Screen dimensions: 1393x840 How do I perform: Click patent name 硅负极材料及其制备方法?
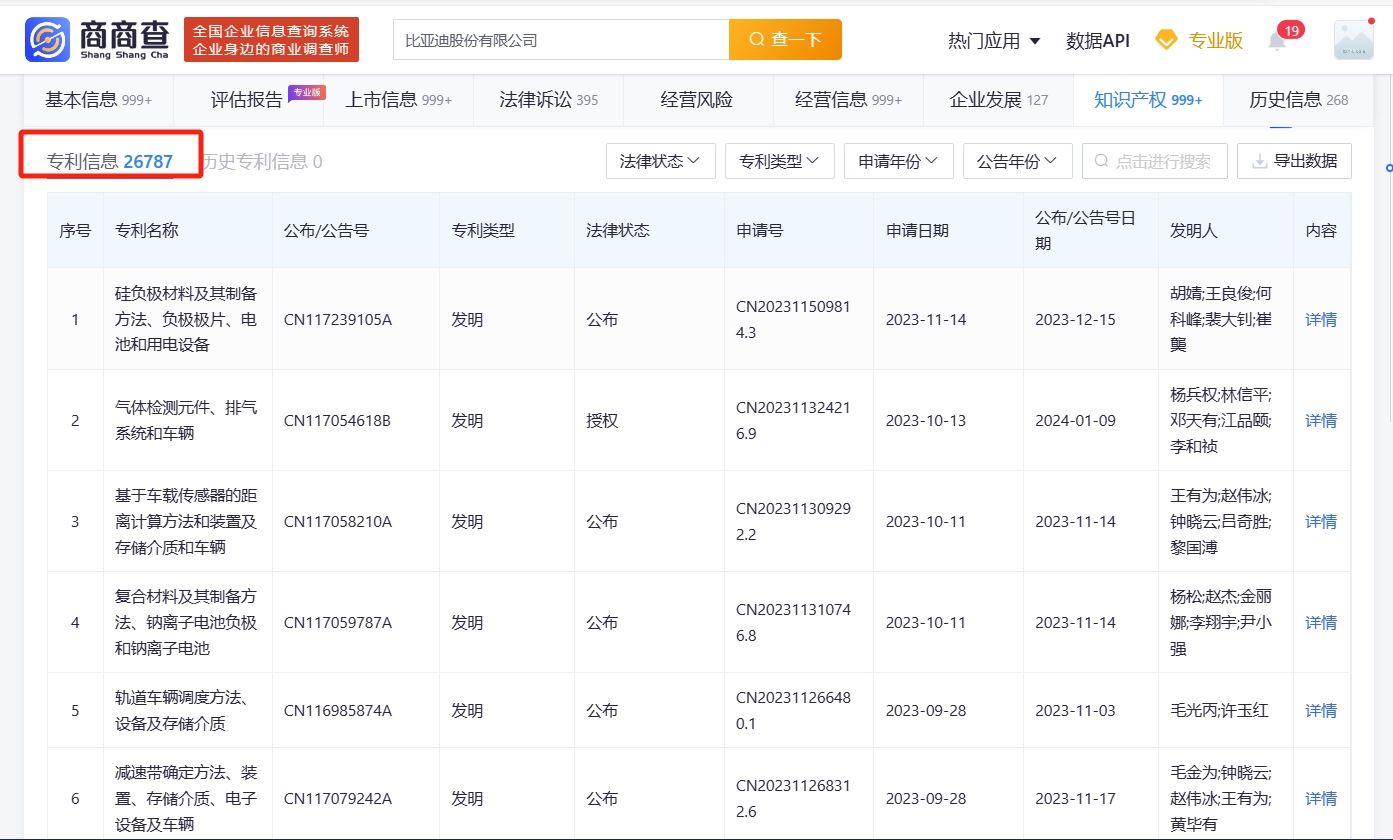click(186, 319)
